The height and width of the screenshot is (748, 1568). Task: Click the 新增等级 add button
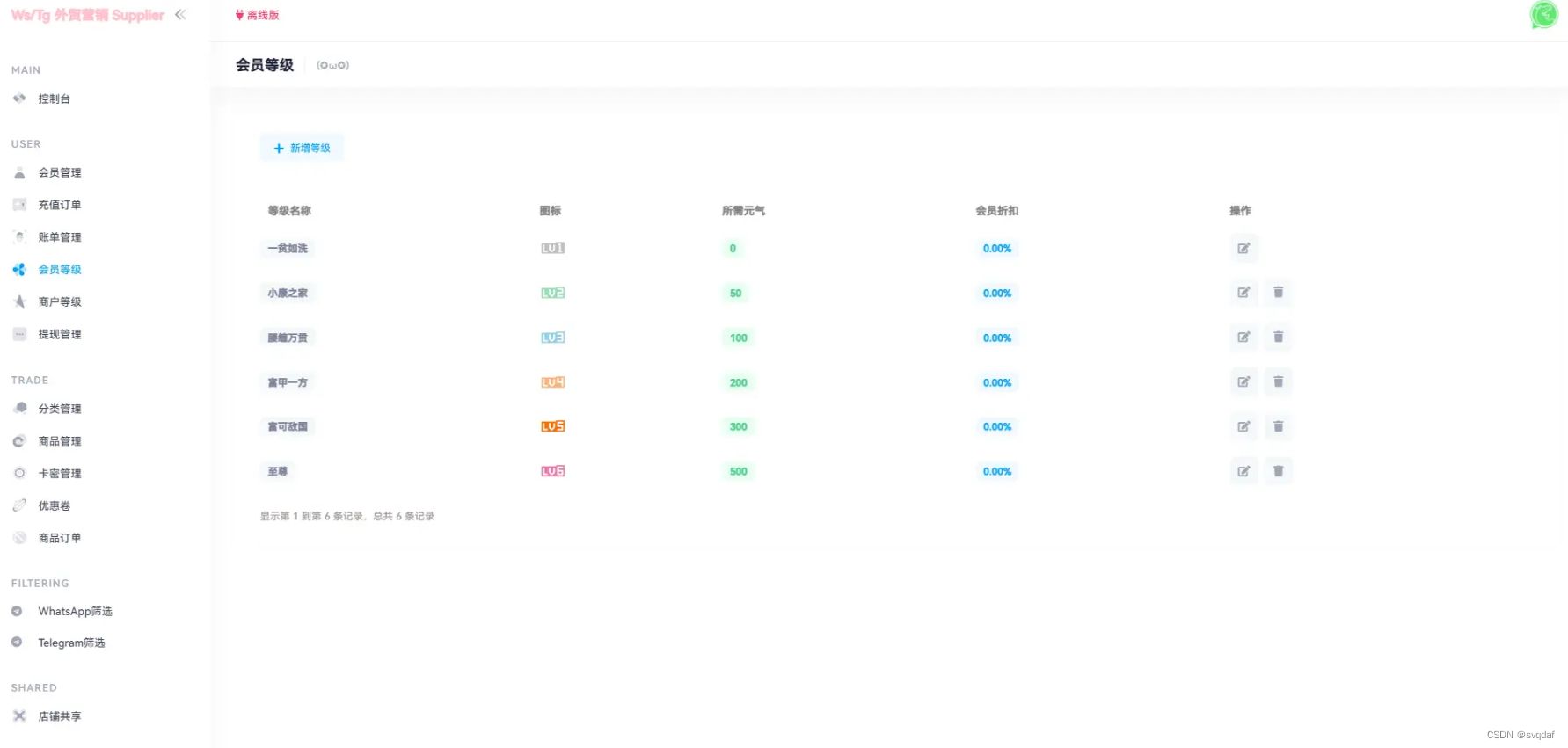tap(302, 149)
